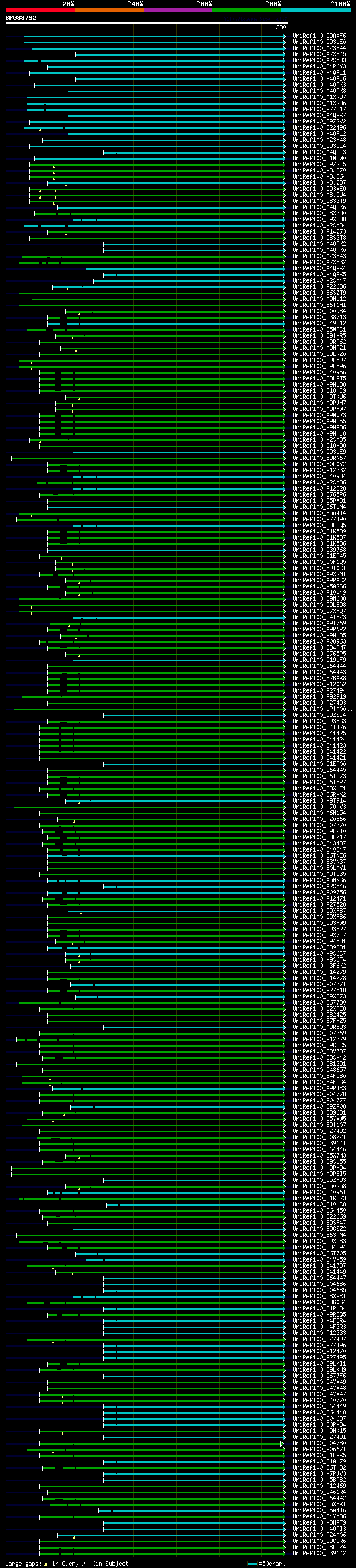Viewport: 356px width, 1568px height.
Task: Click the UniRef100_A4QPK3 label
Action: click(x=319, y=85)
